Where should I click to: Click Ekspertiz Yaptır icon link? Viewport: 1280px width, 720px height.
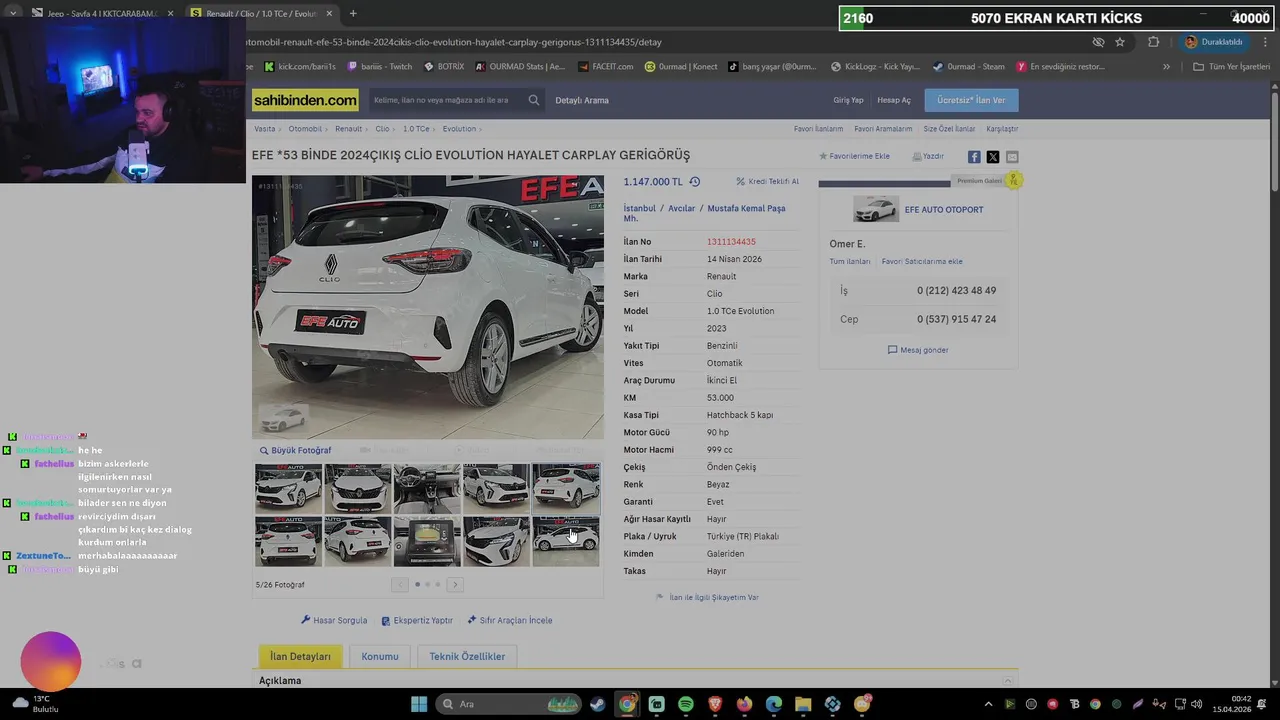click(x=417, y=620)
